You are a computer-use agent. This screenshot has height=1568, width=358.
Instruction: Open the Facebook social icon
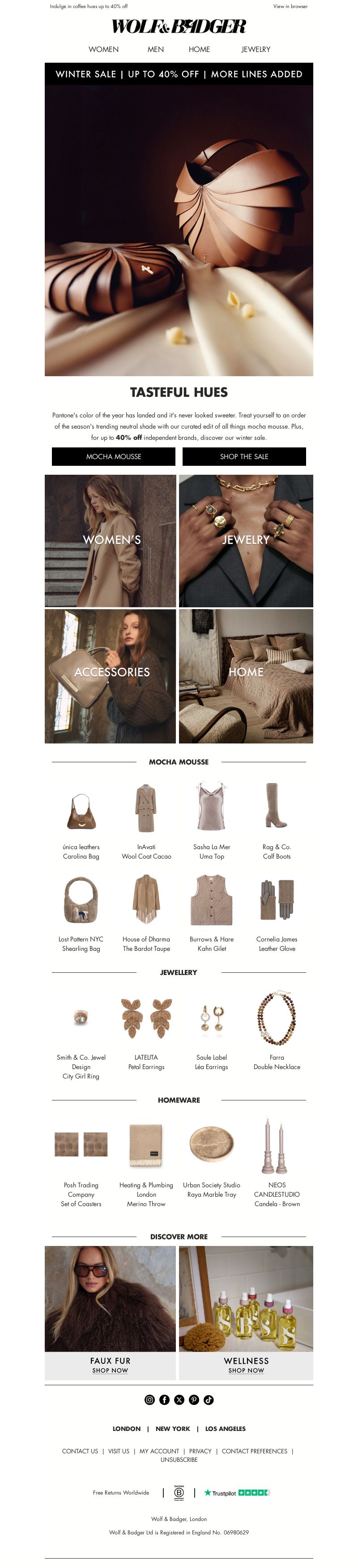pos(164,1400)
